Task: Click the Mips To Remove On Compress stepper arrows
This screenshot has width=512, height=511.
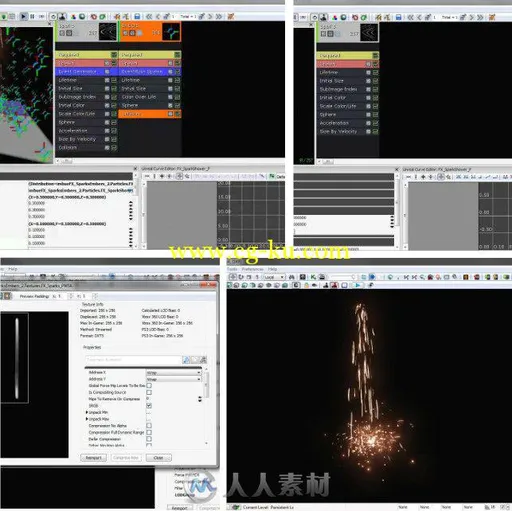Action: (200, 399)
